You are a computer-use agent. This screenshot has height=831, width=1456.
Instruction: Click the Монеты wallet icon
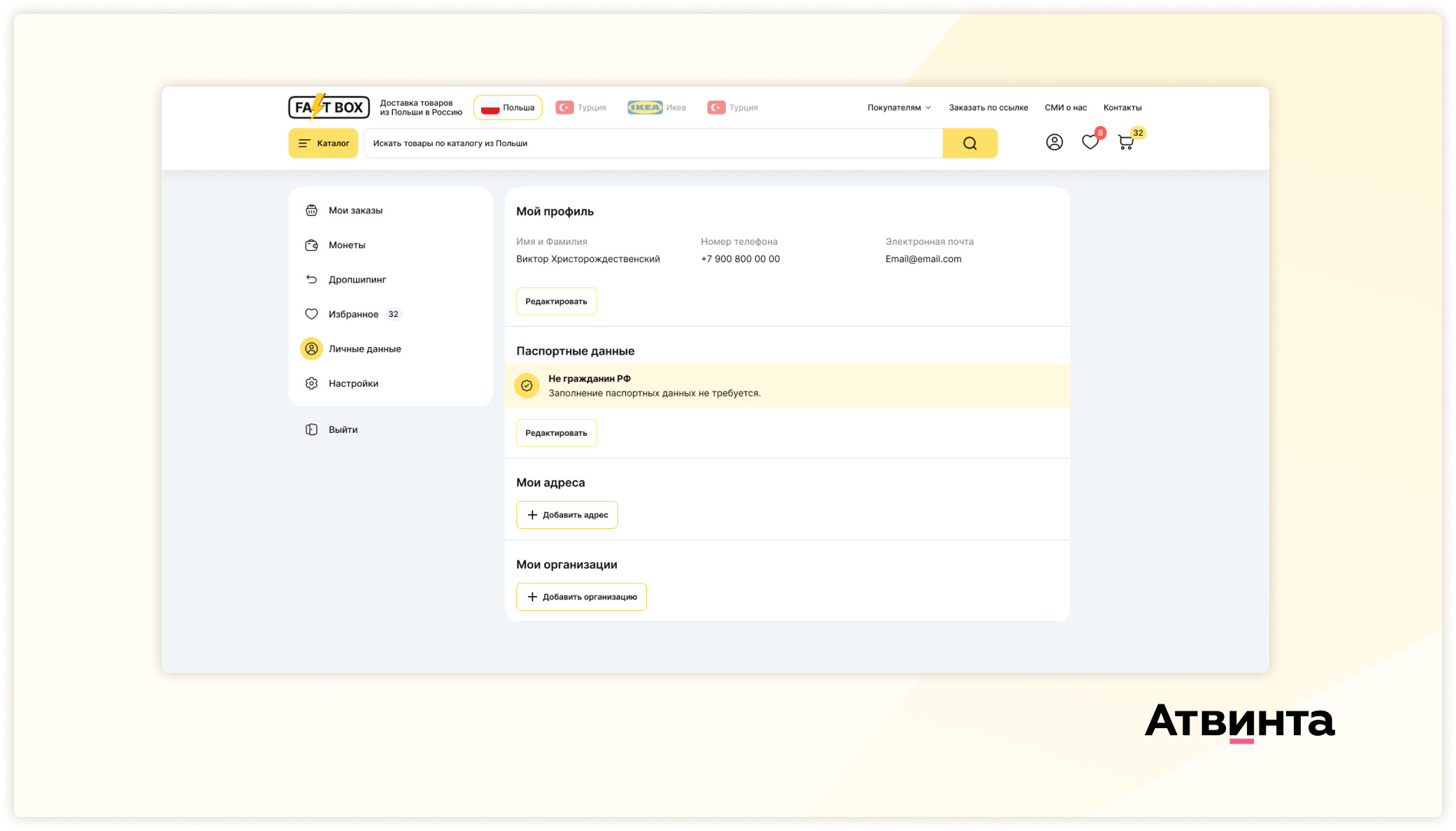tap(311, 245)
